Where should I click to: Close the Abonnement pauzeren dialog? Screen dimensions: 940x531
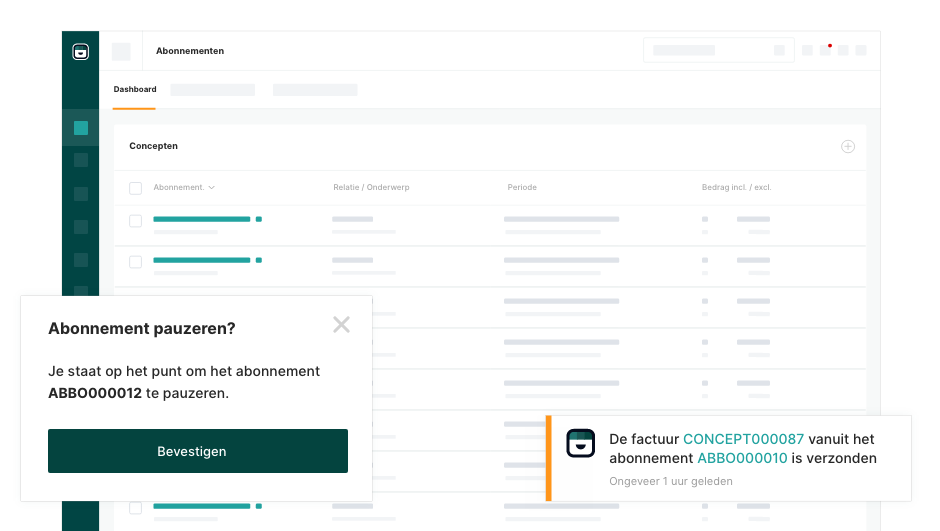(x=341, y=325)
